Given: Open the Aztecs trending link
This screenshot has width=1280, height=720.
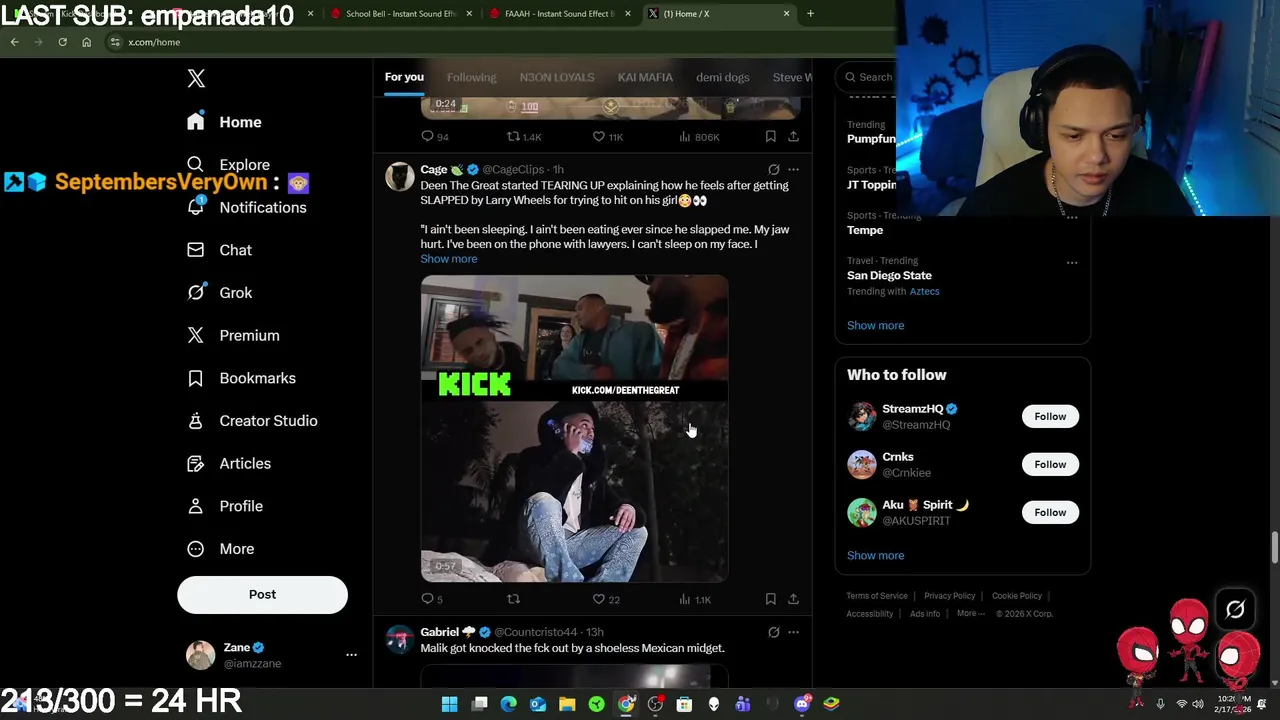Looking at the screenshot, I should pos(924,292).
